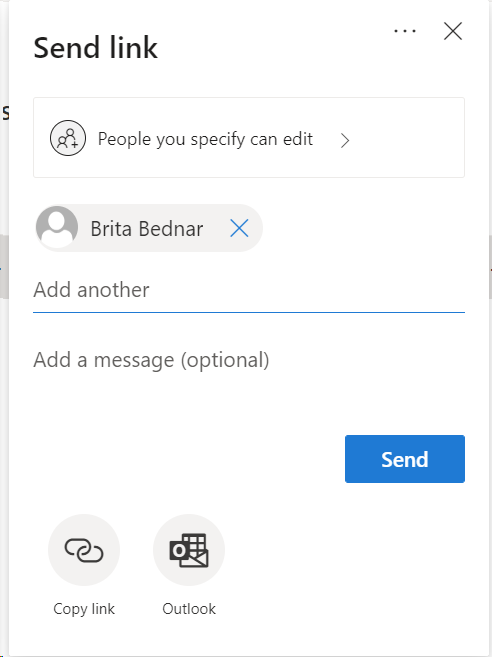Viewport: 492px width, 657px height.
Task: Click the people-with-plus link settings icon
Action: tap(68, 138)
